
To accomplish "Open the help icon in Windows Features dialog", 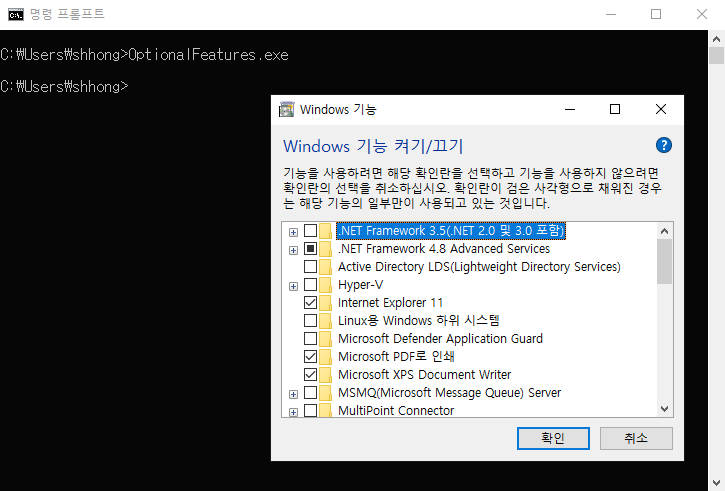I will [664, 145].
